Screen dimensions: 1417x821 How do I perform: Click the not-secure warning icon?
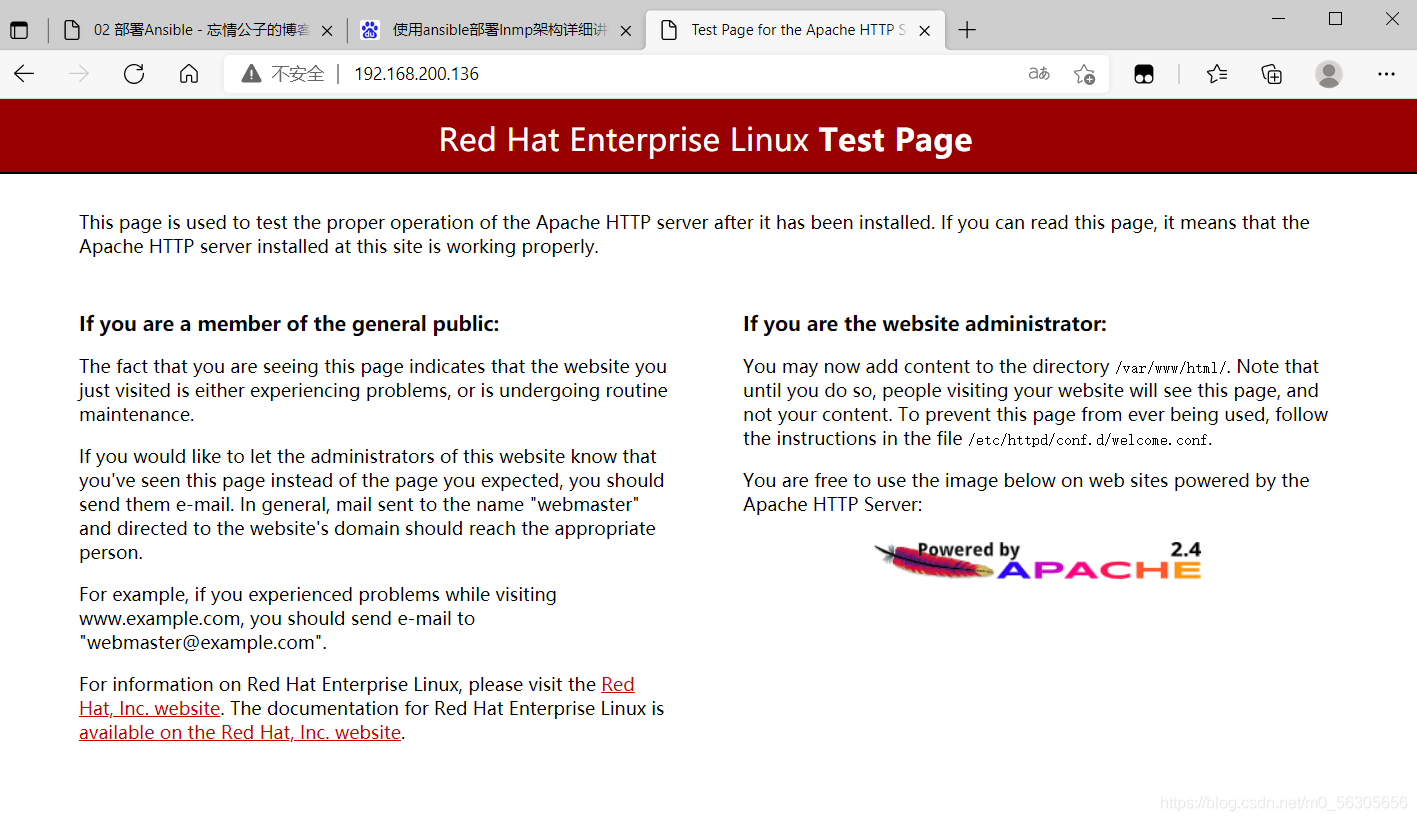coord(251,74)
